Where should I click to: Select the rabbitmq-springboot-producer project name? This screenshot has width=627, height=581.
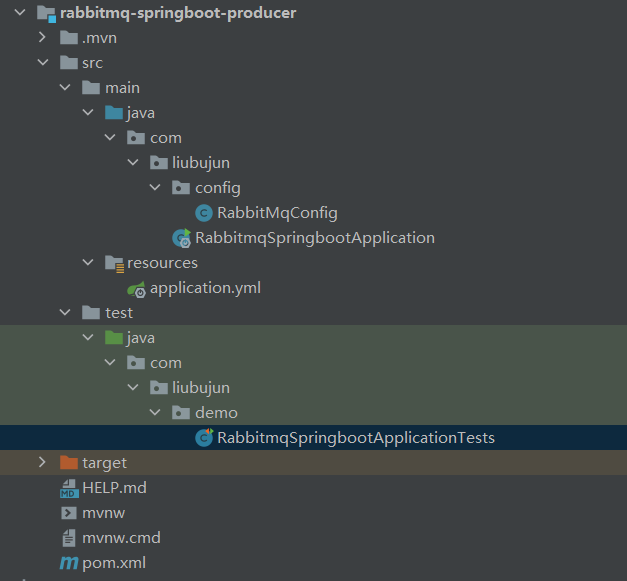(x=178, y=13)
